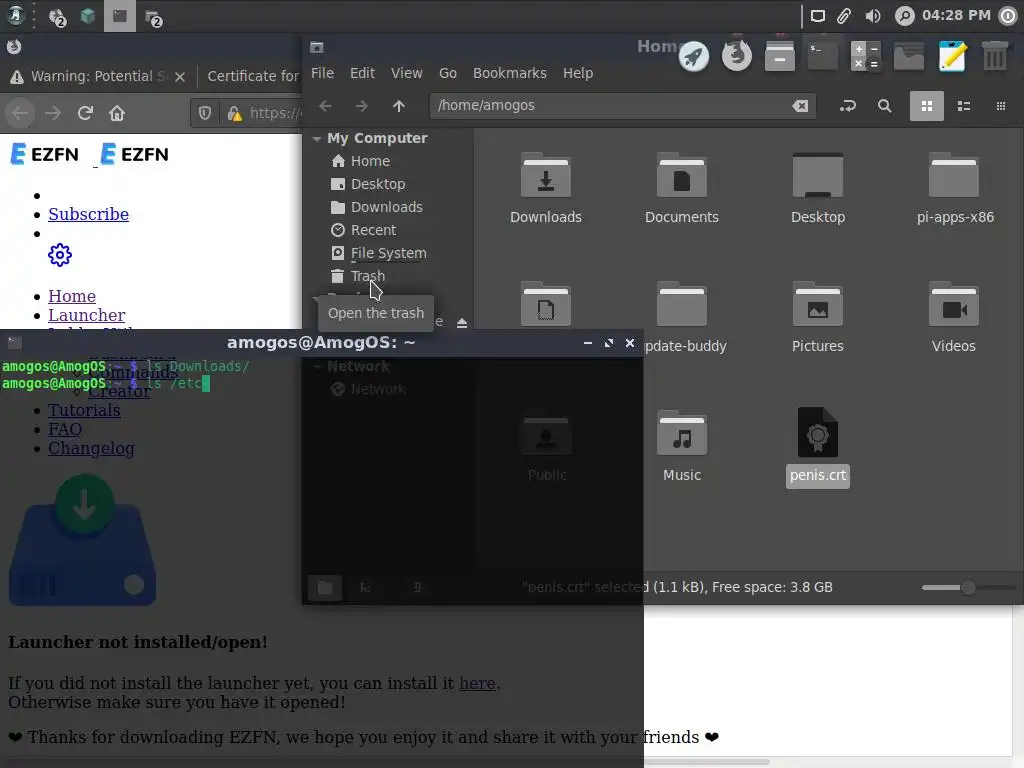Adjust the icon zoom slider
This screenshot has height=768, width=1024.
pyautogui.click(x=968, y=587)
